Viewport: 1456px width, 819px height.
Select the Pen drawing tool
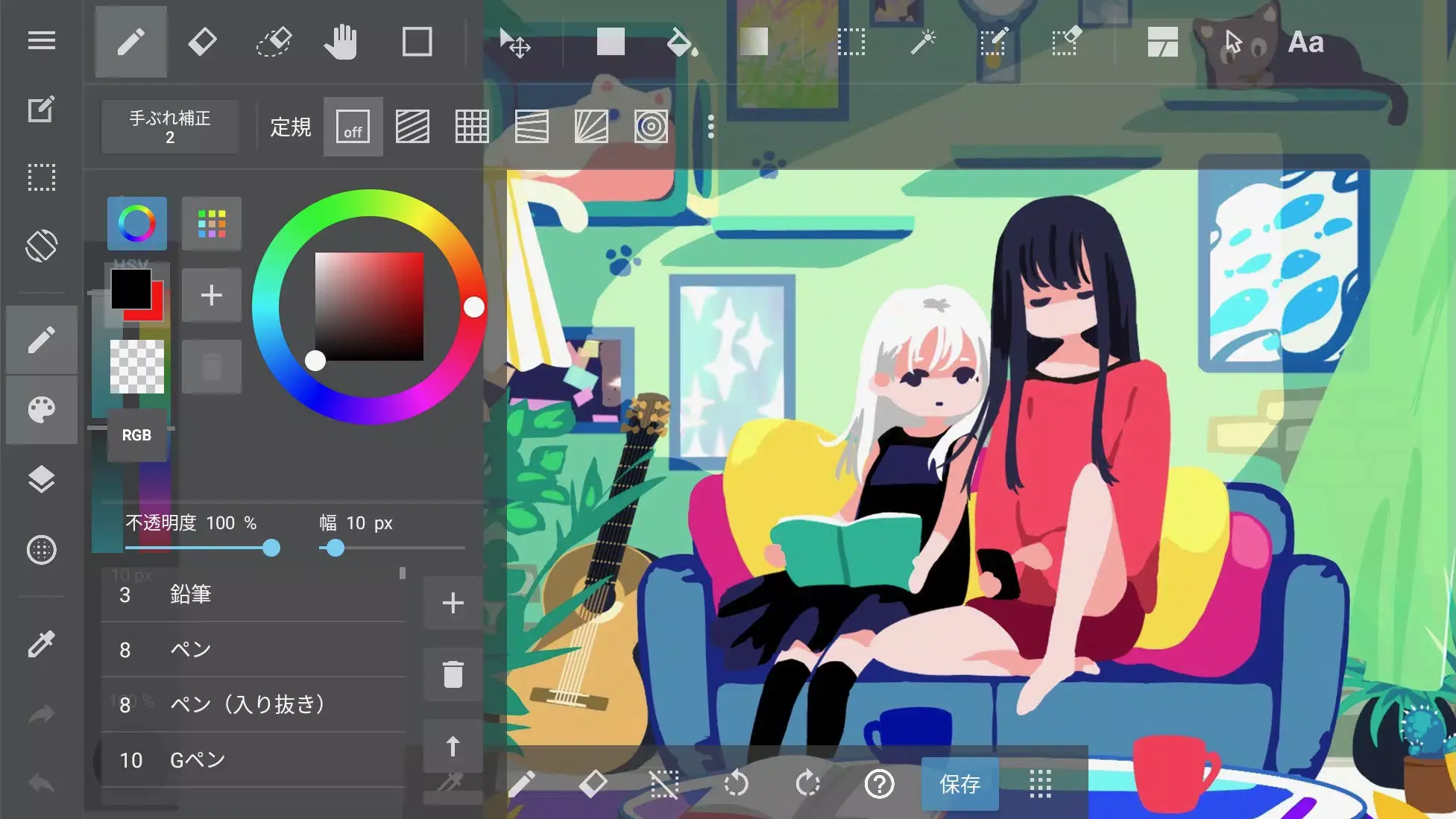click(131, 42)
